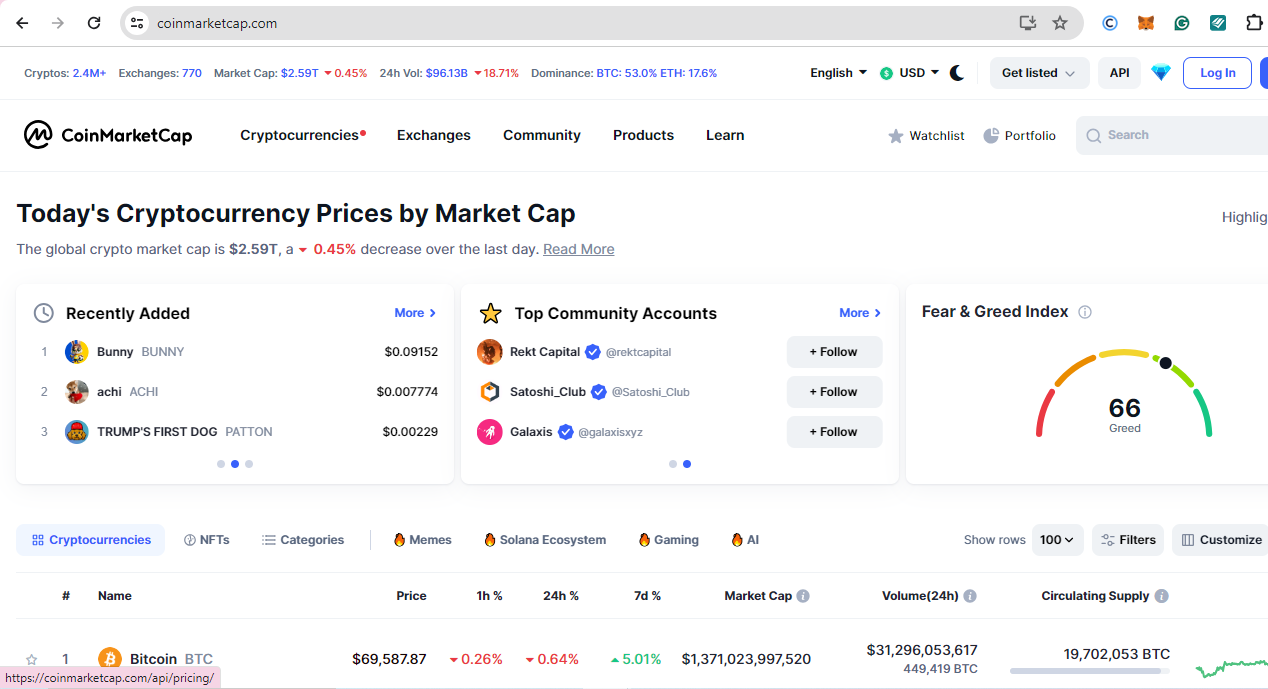Switch to the NFTs tab

click(207, 540)
